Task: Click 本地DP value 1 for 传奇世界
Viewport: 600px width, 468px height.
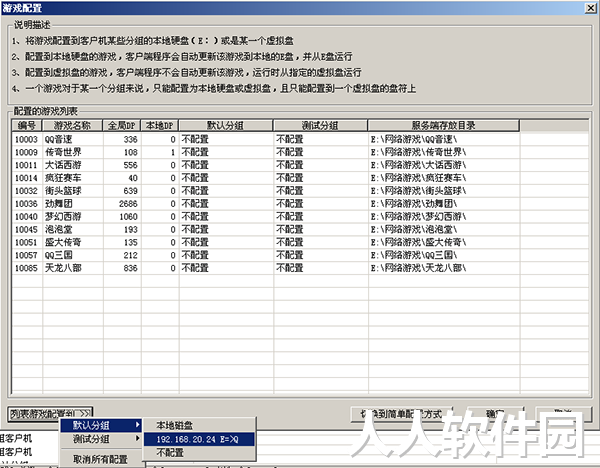Action: pyautogui.click(x=173, y=152)
